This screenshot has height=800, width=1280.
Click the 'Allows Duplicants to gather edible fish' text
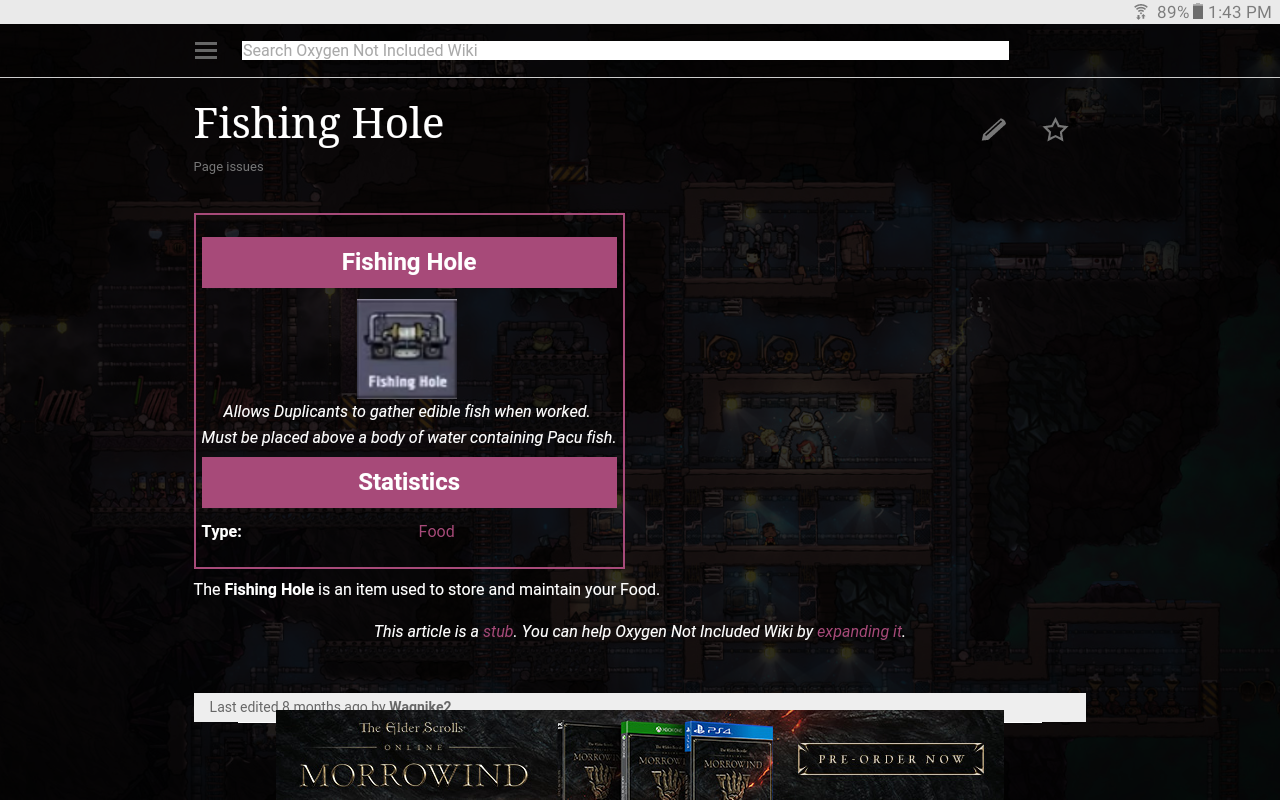(x=407, y=412)
